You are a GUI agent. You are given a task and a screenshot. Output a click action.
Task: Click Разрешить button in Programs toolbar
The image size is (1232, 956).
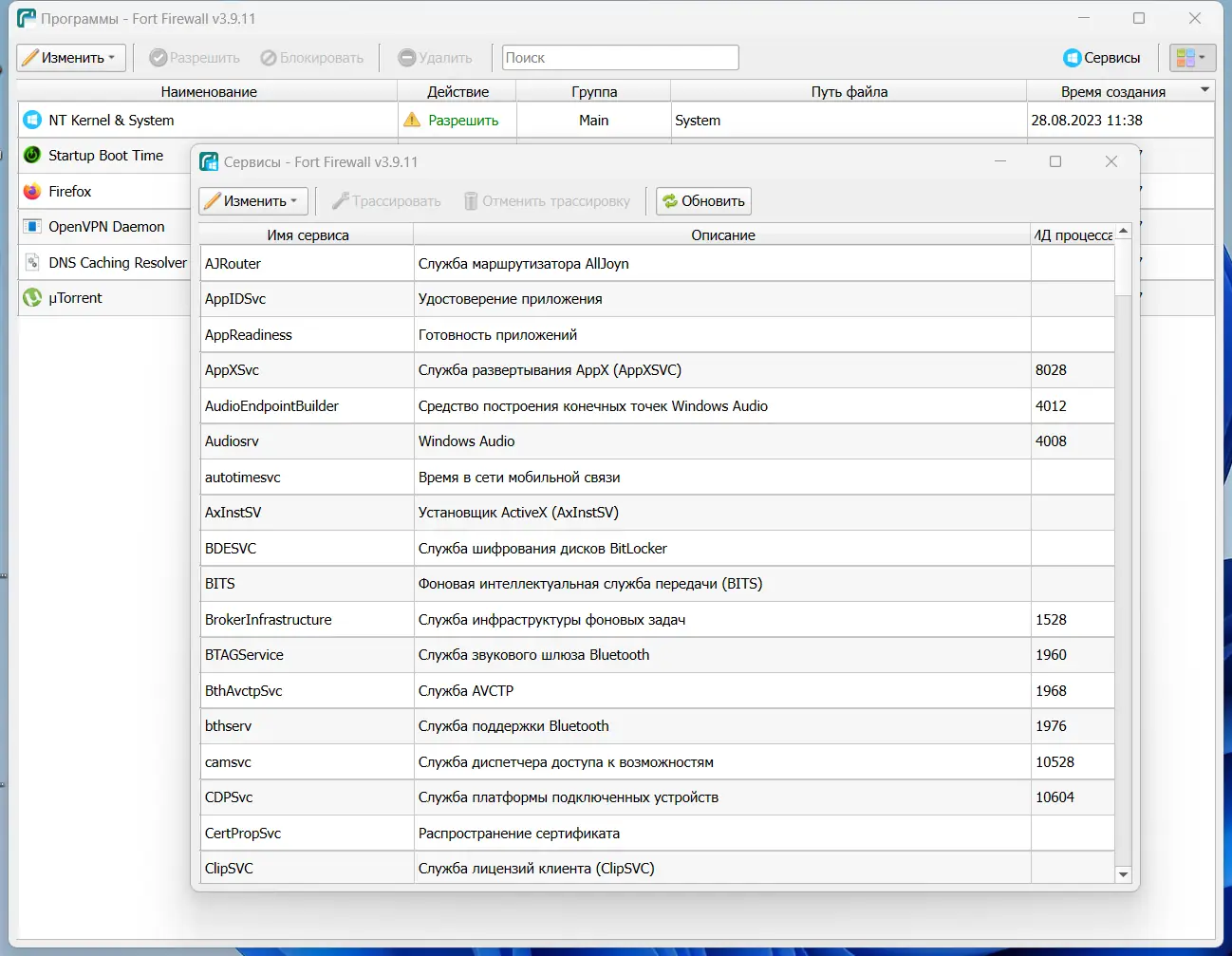(x=195, y=58)
